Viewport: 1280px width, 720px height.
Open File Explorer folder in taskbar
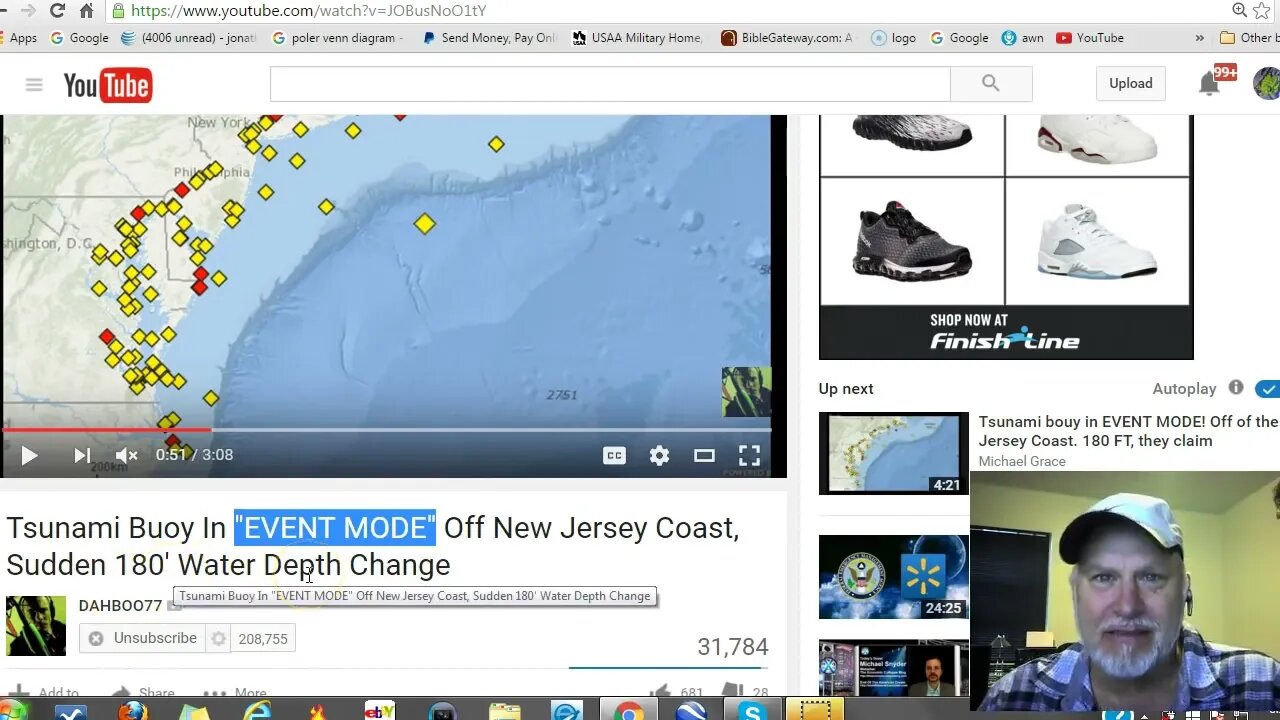(x=505, y=711)
